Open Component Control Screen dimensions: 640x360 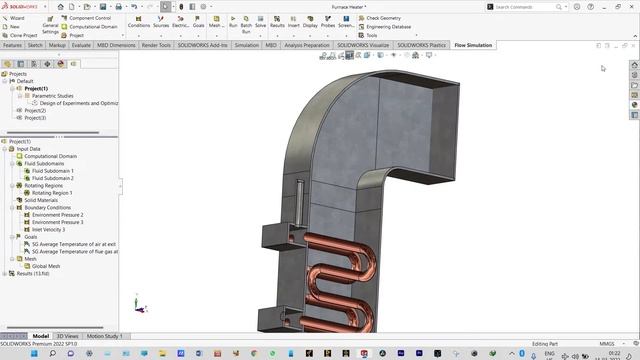[86, 18]
